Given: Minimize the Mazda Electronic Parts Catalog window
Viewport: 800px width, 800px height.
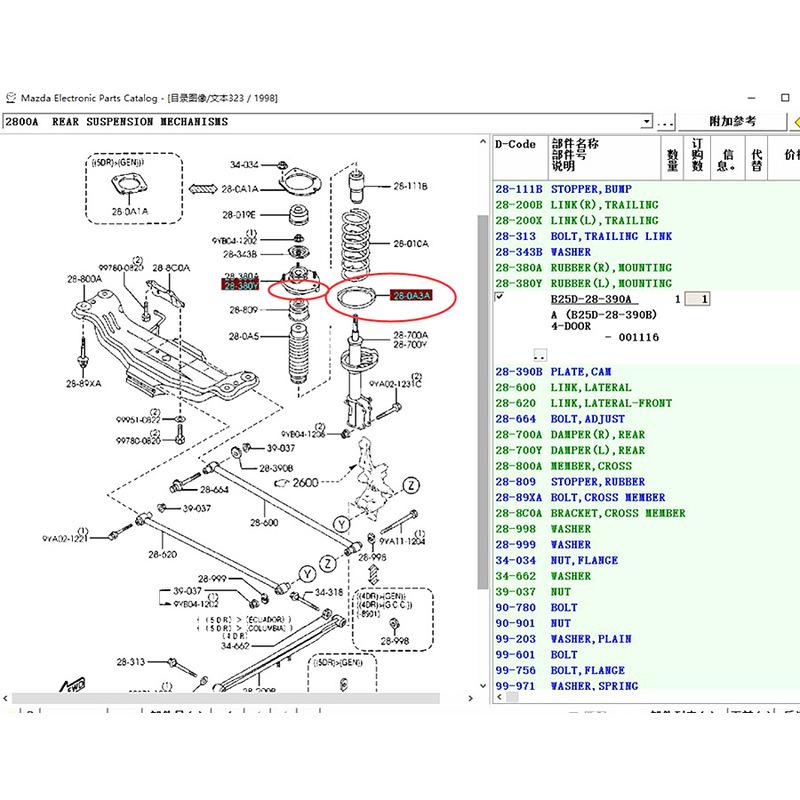Looking at the screenshot, I should pyautogui.click(x=751, y=97).
